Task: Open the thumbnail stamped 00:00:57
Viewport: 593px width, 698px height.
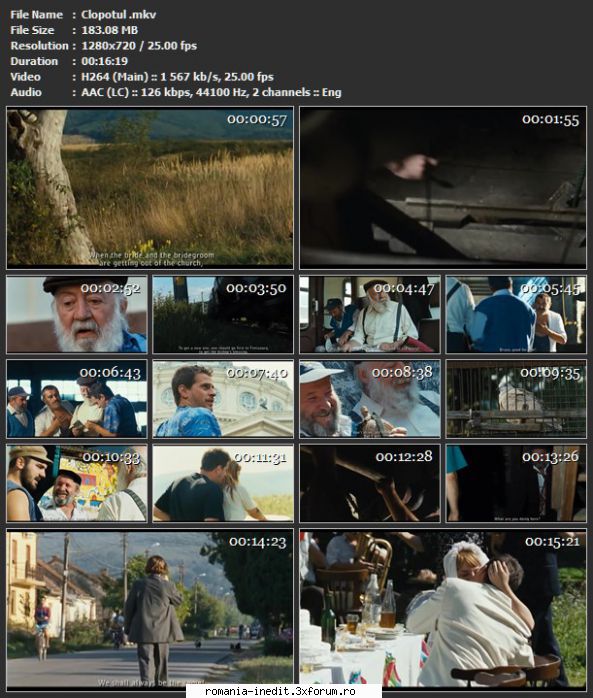Action: click(150, 187)
